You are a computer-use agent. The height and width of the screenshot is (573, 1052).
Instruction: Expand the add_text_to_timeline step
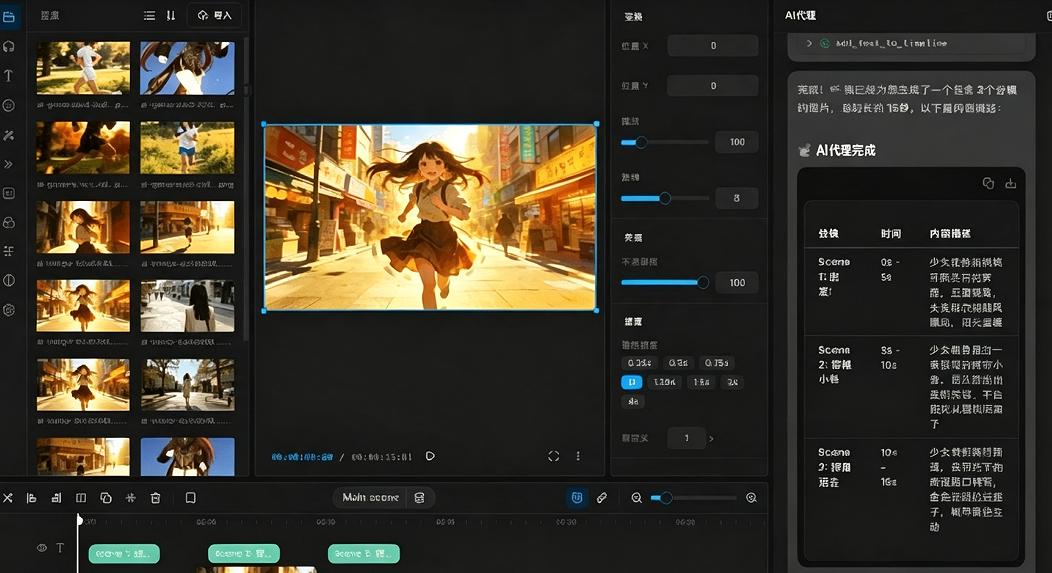click(x=809, y=43)
